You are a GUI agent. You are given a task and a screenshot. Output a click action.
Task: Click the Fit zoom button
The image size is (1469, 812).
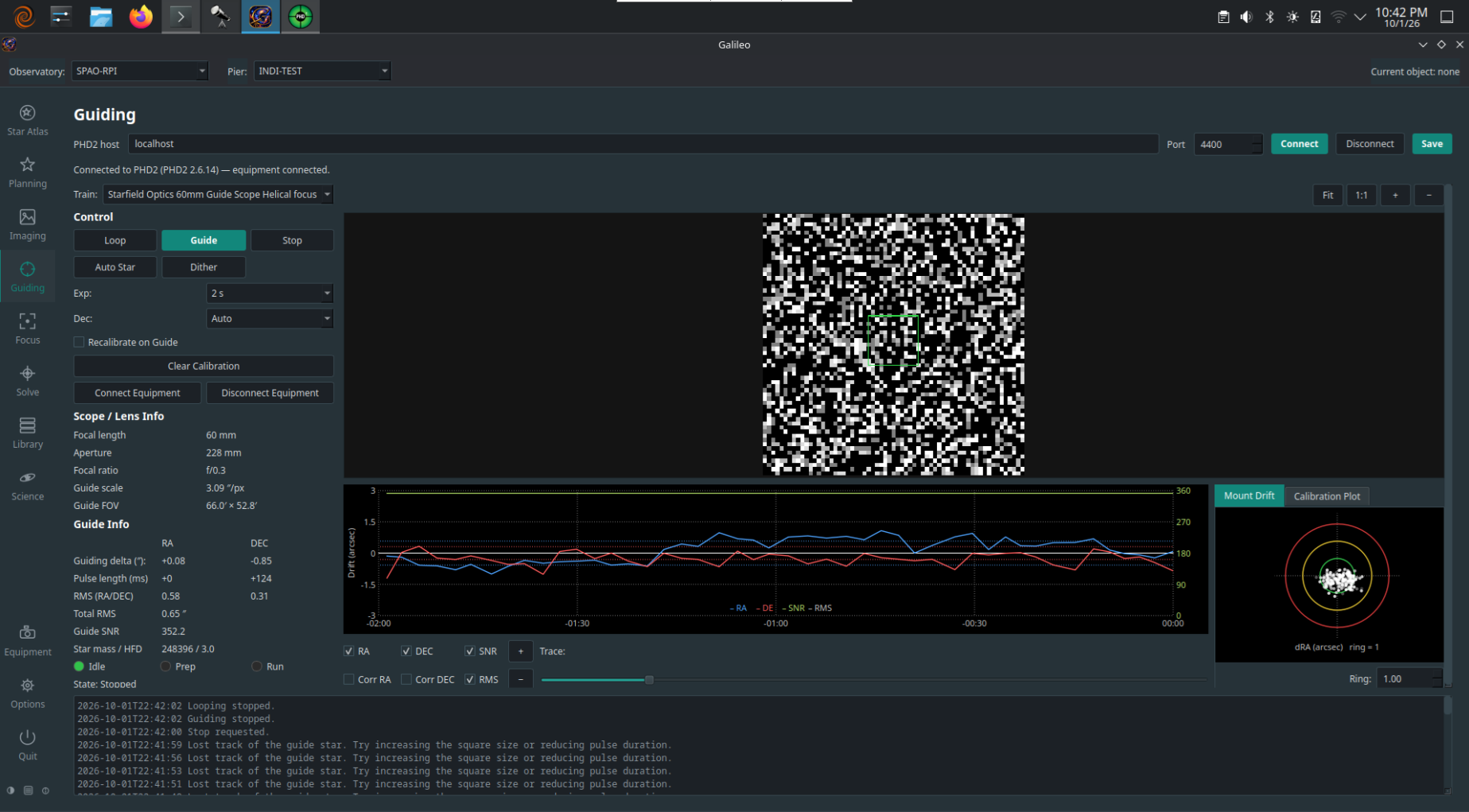1327,195
